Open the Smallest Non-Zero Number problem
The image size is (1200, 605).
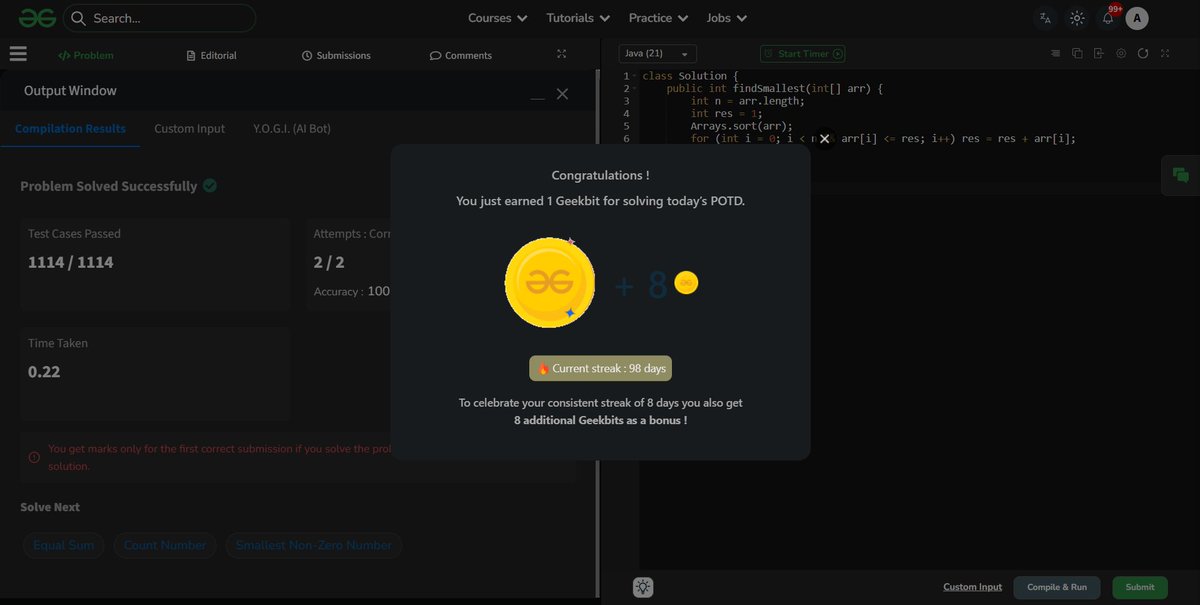coord(314,545)
